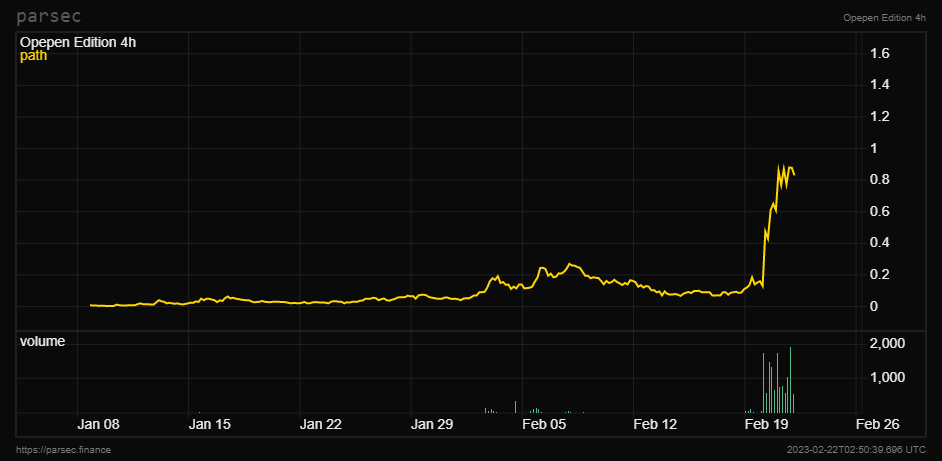Screen dimensions: 942x461
Task: Click the Jan 15 date label
Action: (x=210, y=424)
